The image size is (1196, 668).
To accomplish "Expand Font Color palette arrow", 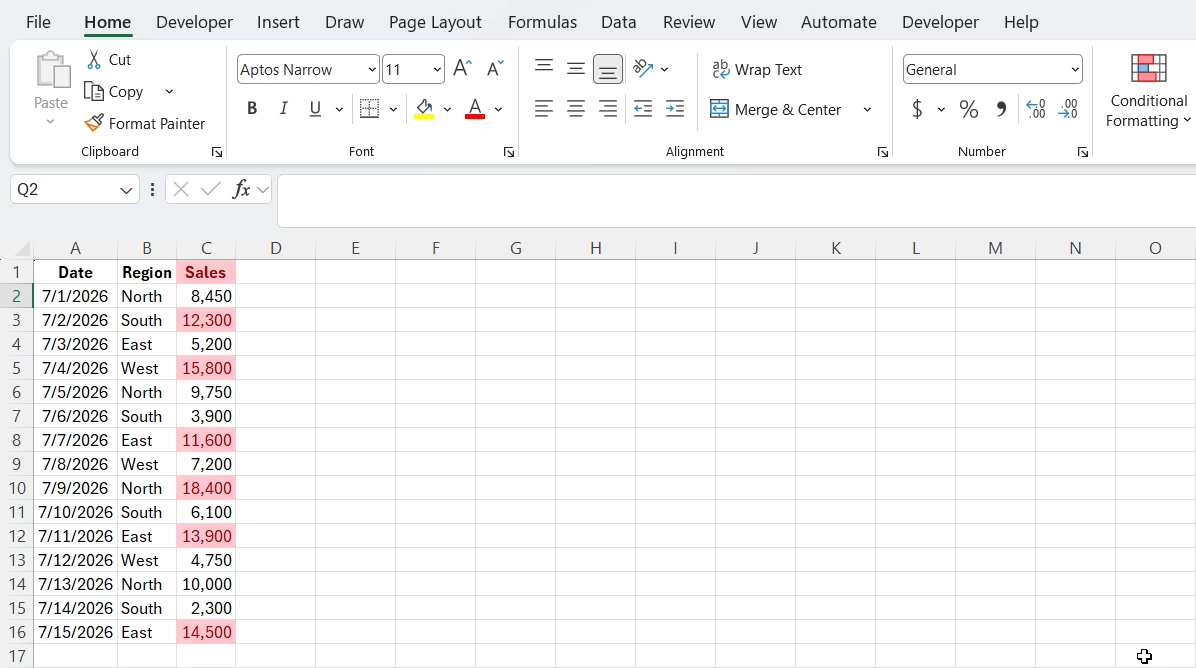I will pyautogui.click(x=498, y=109).
